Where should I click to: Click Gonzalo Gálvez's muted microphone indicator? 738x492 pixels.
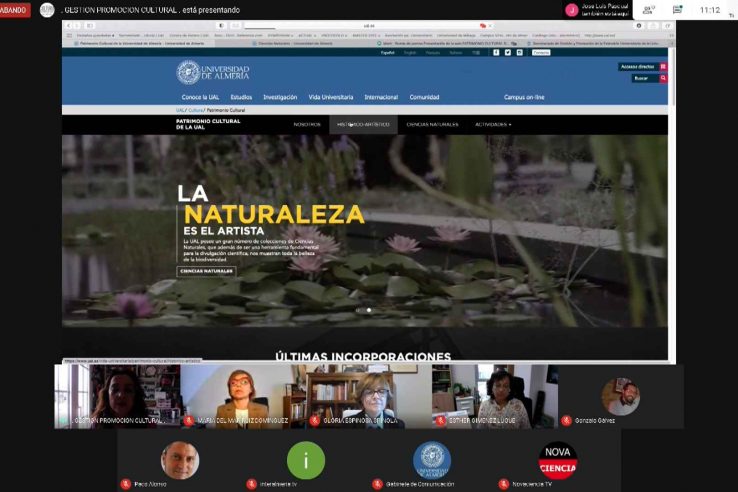(566, 421)
